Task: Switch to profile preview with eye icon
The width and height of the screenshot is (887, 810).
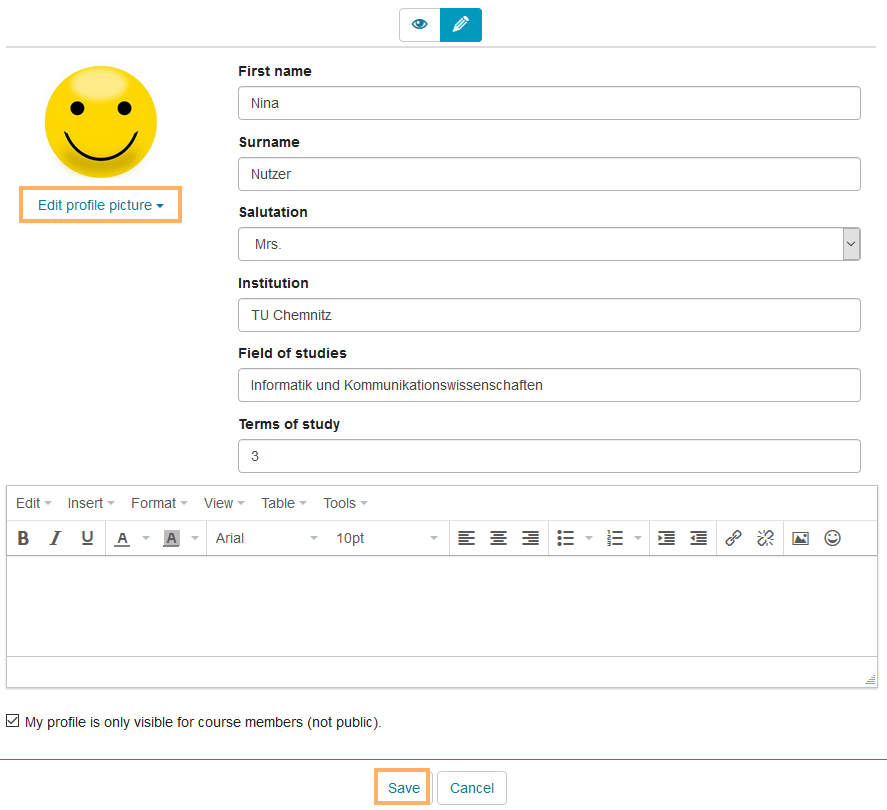Action: (x=420, y=25)
